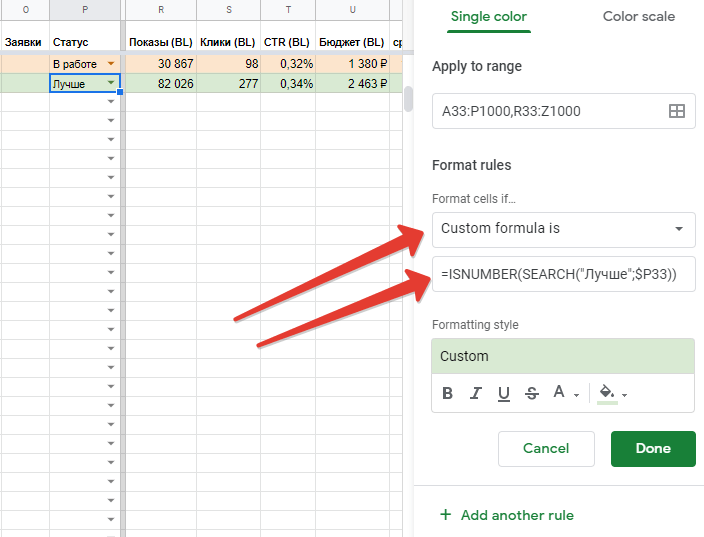Click the custom formula input field
This screenshot has width=704, height=537.
[x=563, y=274]
